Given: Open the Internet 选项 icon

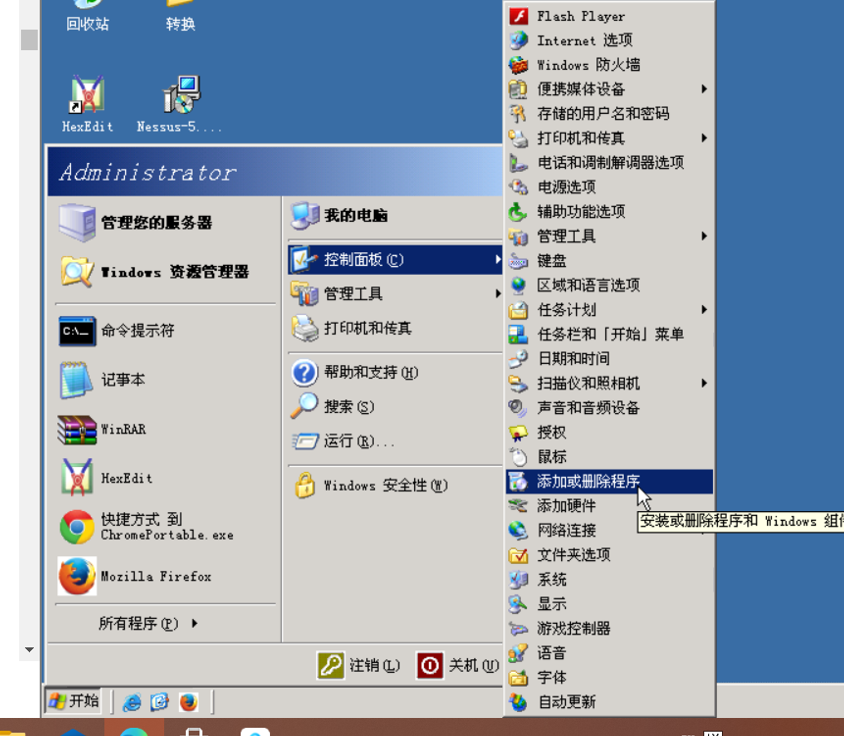Looking at the screenshot, I should pyautogui.click(x=519, y=40).
